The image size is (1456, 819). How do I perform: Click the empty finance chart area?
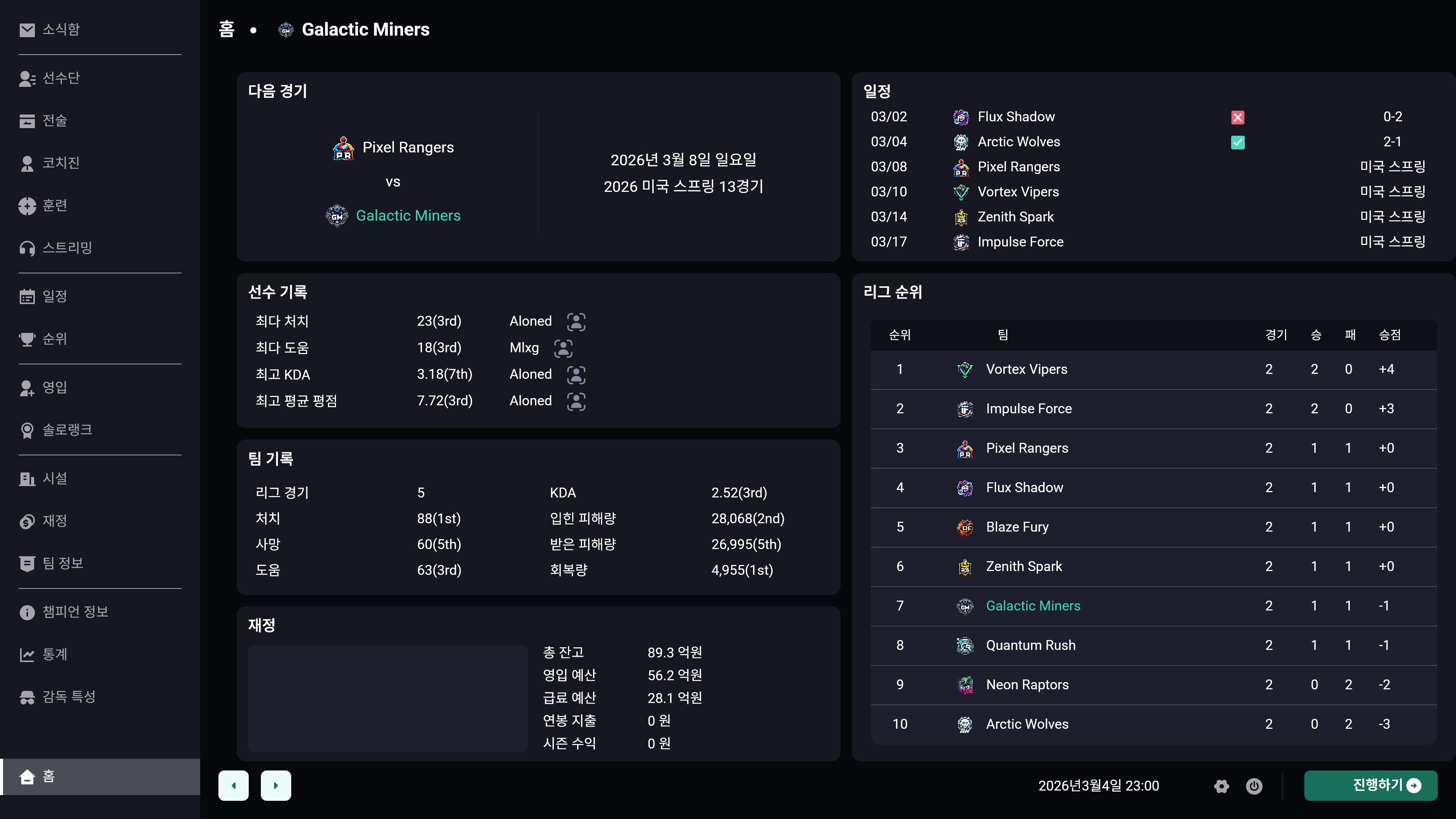(388, 698)
